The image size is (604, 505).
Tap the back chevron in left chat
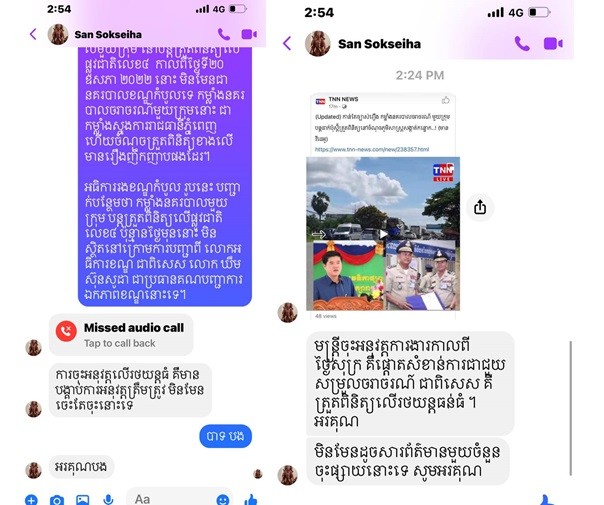[33, 34]
